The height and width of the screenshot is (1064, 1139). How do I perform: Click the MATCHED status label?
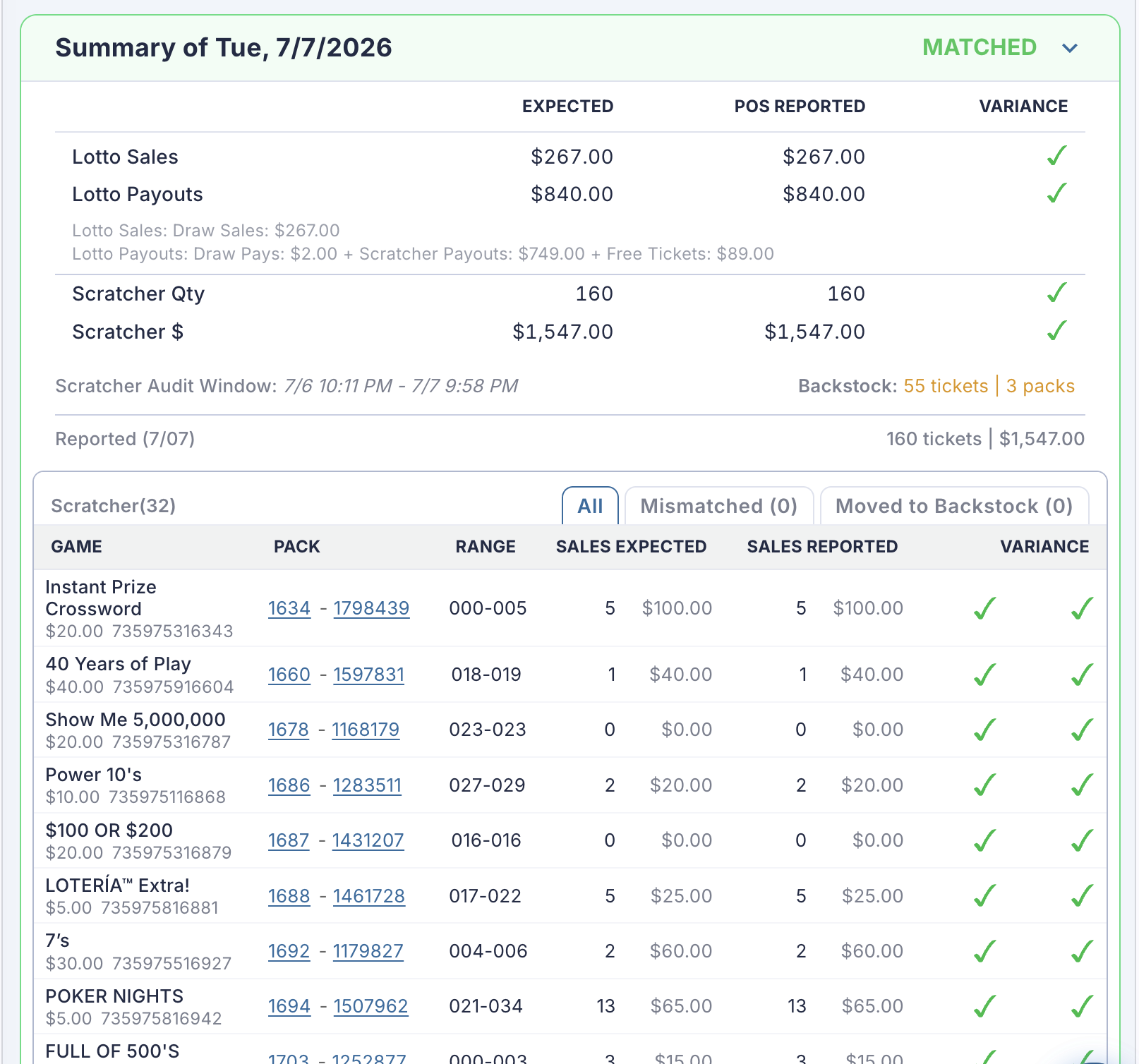point(980,47)
